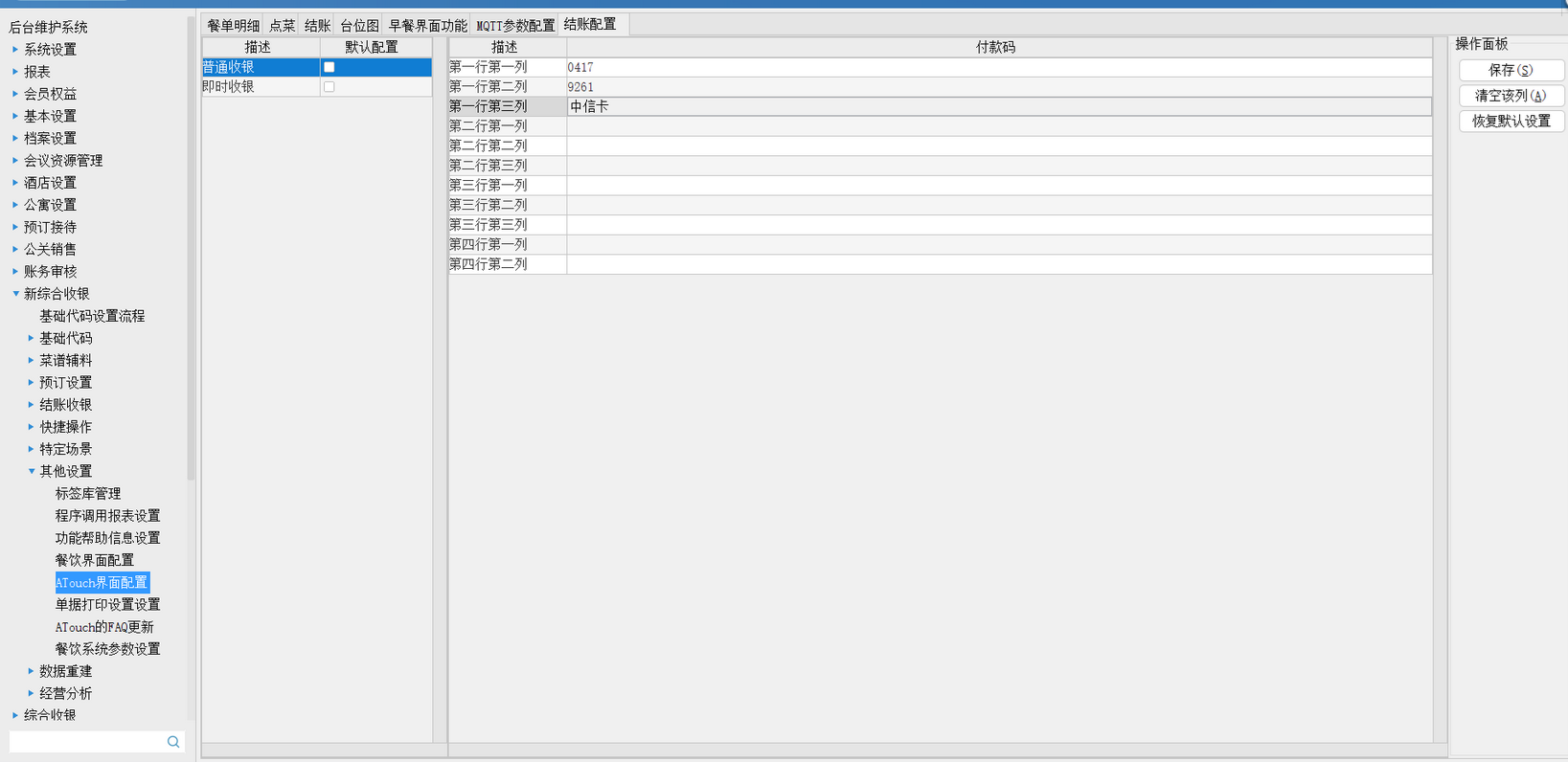This screenshot has height=762, width=1568.
Task: Expand the 酒店设置 tree node arrow
Action: 15,182
